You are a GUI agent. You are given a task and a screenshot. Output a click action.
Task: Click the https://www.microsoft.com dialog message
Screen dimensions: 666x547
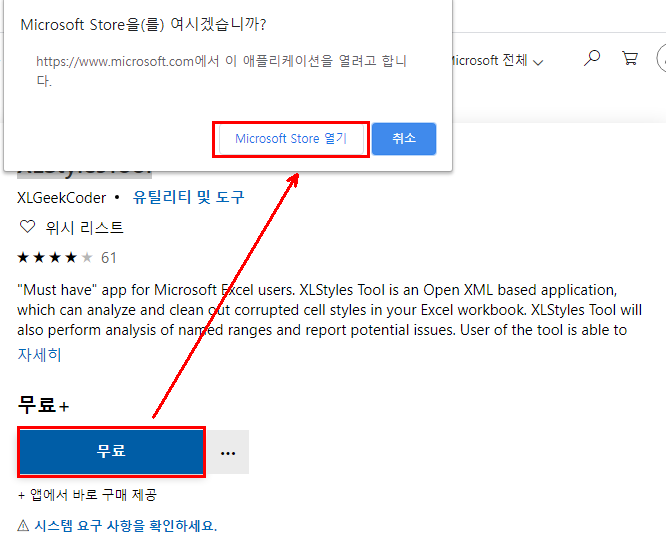click(221, 70)
